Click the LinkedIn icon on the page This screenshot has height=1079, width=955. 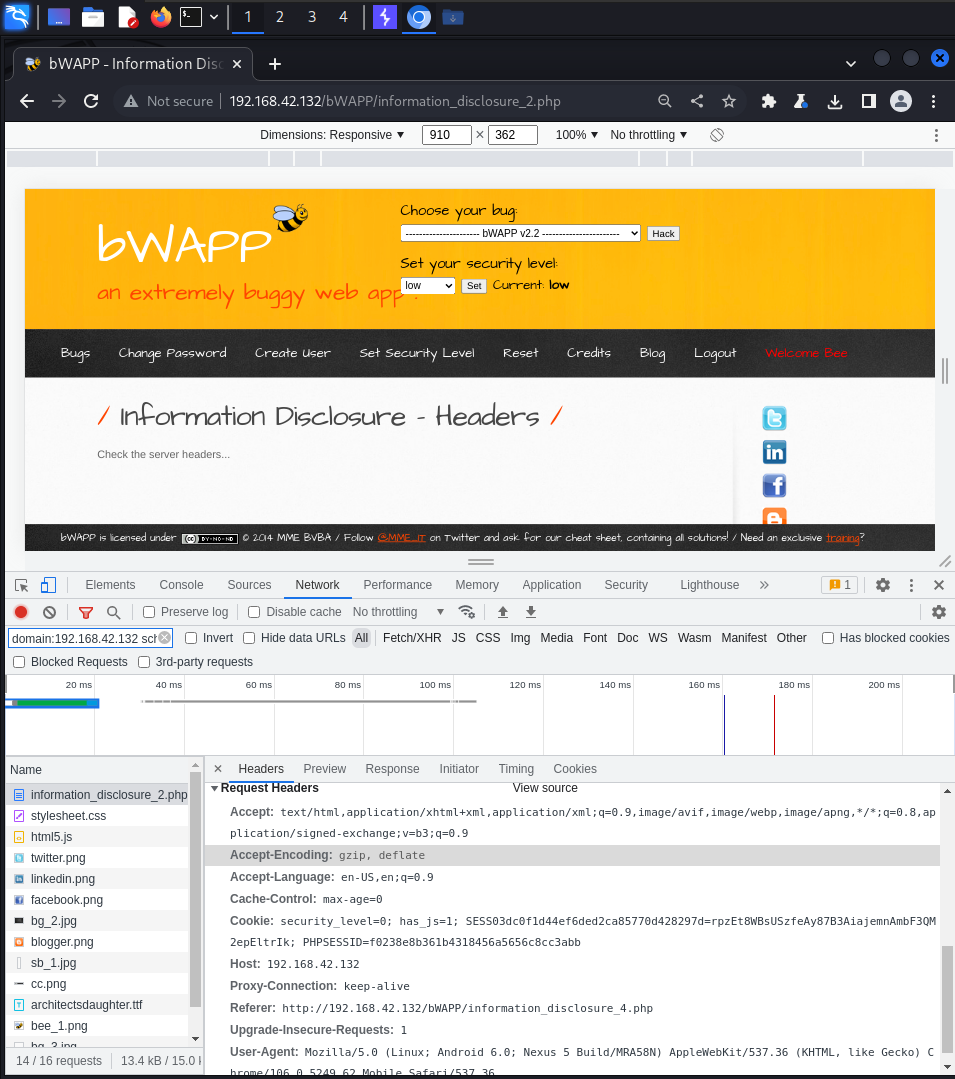coord(774,452)
